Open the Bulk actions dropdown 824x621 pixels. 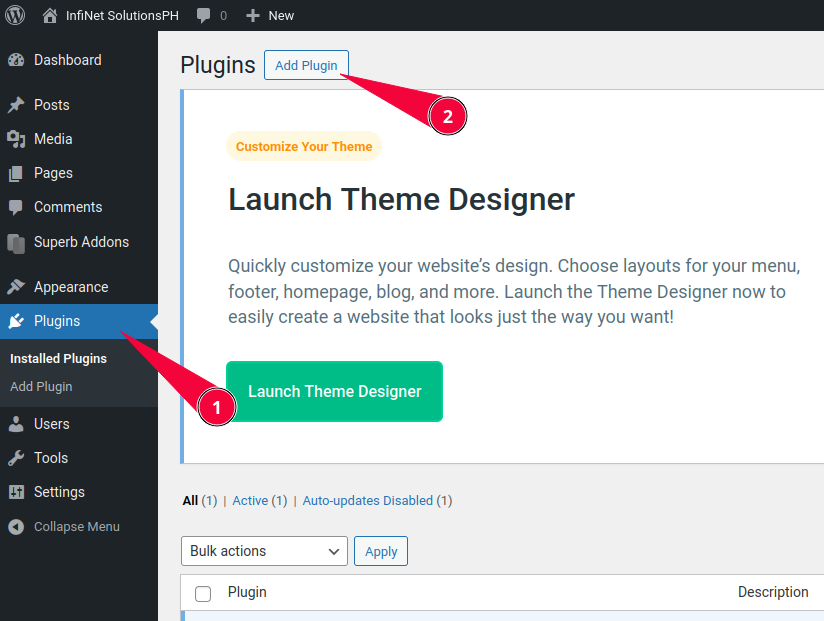(264, 551)
